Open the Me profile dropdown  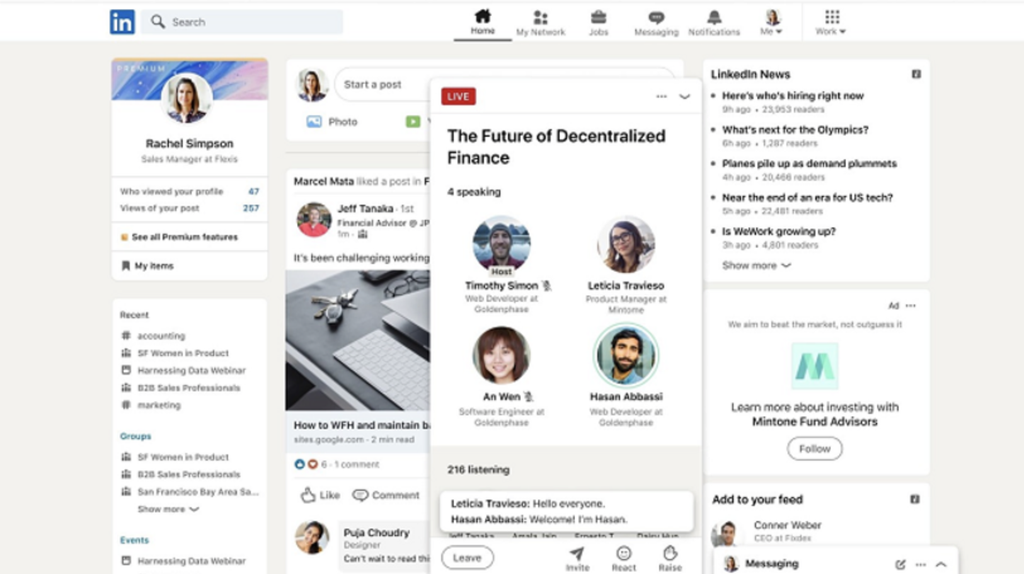pyautogui.click(x=772, y=22)
